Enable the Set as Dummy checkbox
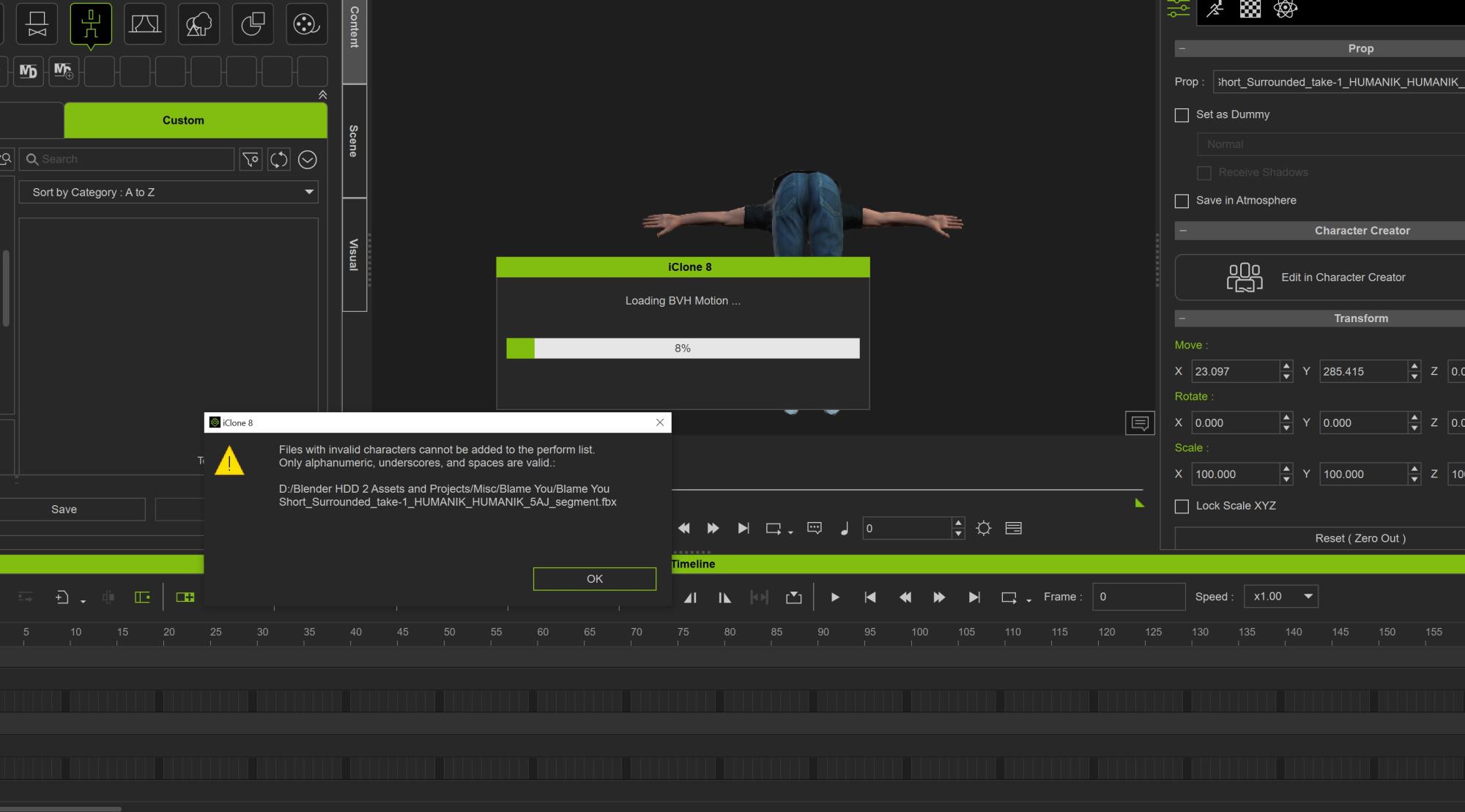The width and height of the screenshot is (1465, 812). pyautogui.click(x=1182, y=115)
